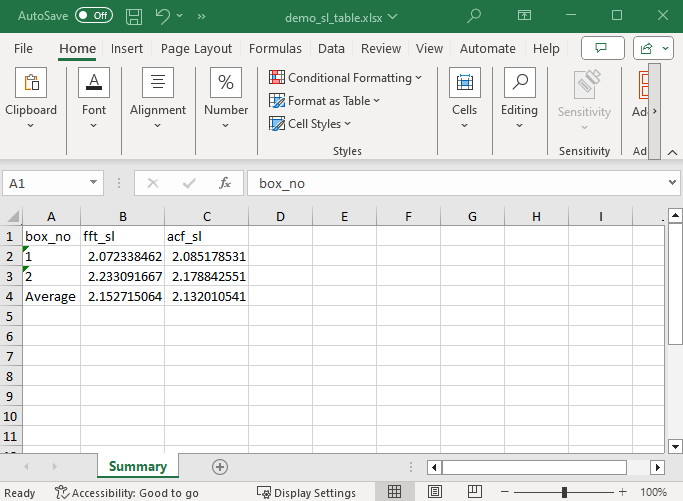
Task: Switch to Page Layout view icon
Action: click(x=435, y=492)
